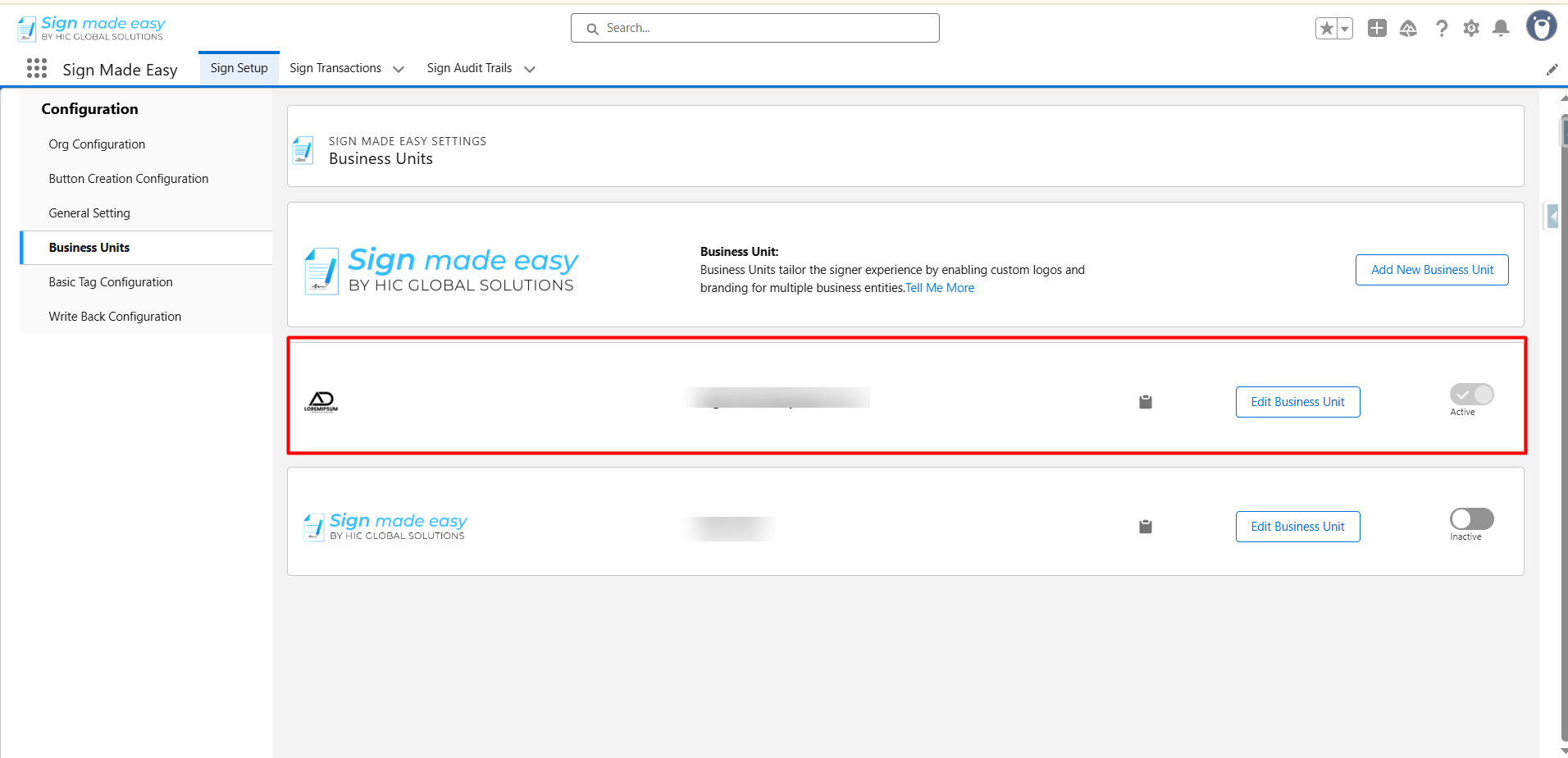Click the search magnifier icon
1568x758 pixels.
tap(592, 29)
